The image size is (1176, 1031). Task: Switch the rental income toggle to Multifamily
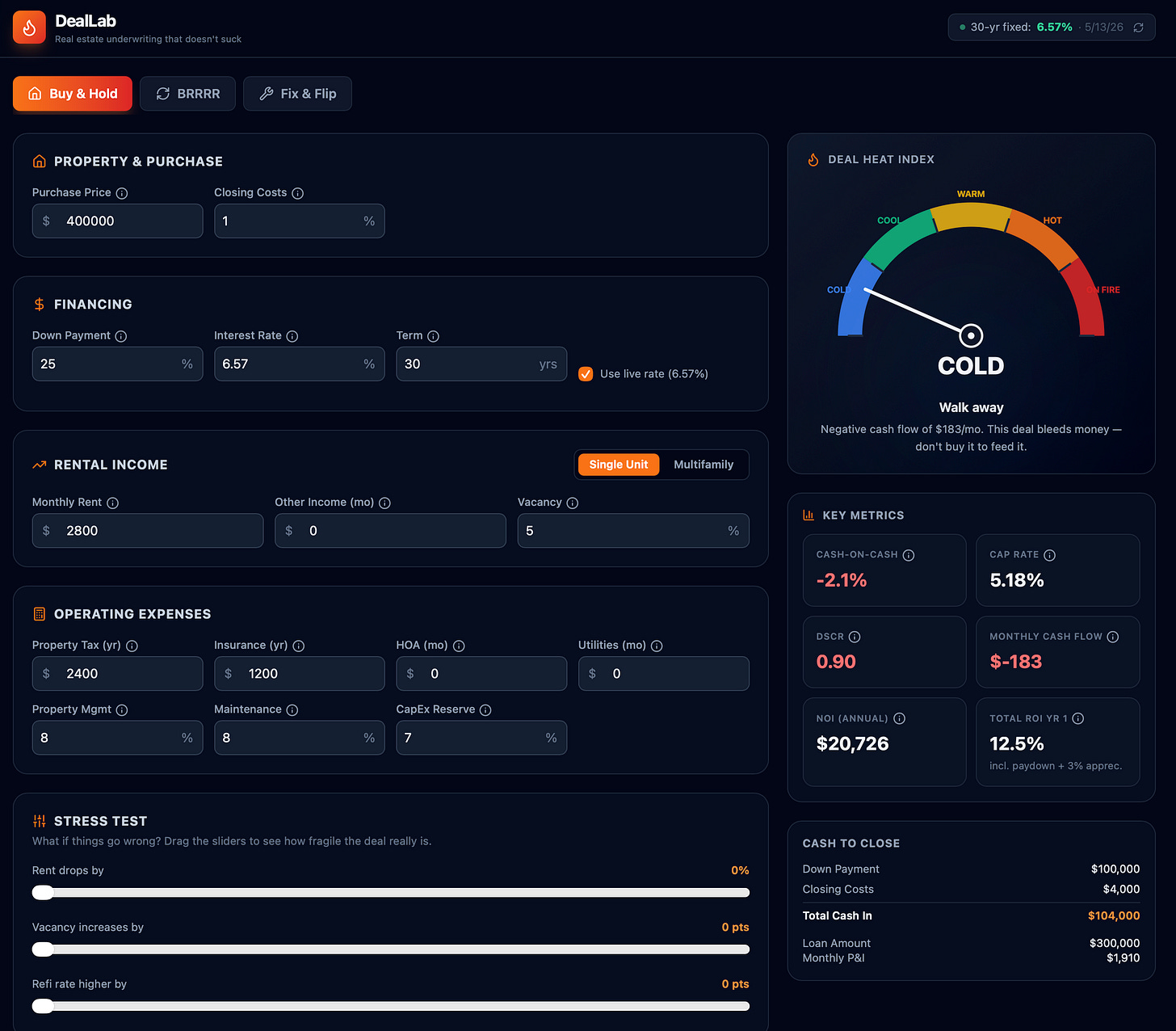coord(703,465)
